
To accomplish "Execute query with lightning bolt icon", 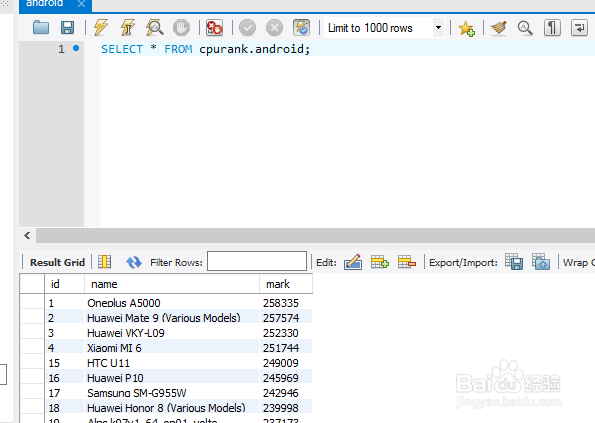I will coord(101,28).
